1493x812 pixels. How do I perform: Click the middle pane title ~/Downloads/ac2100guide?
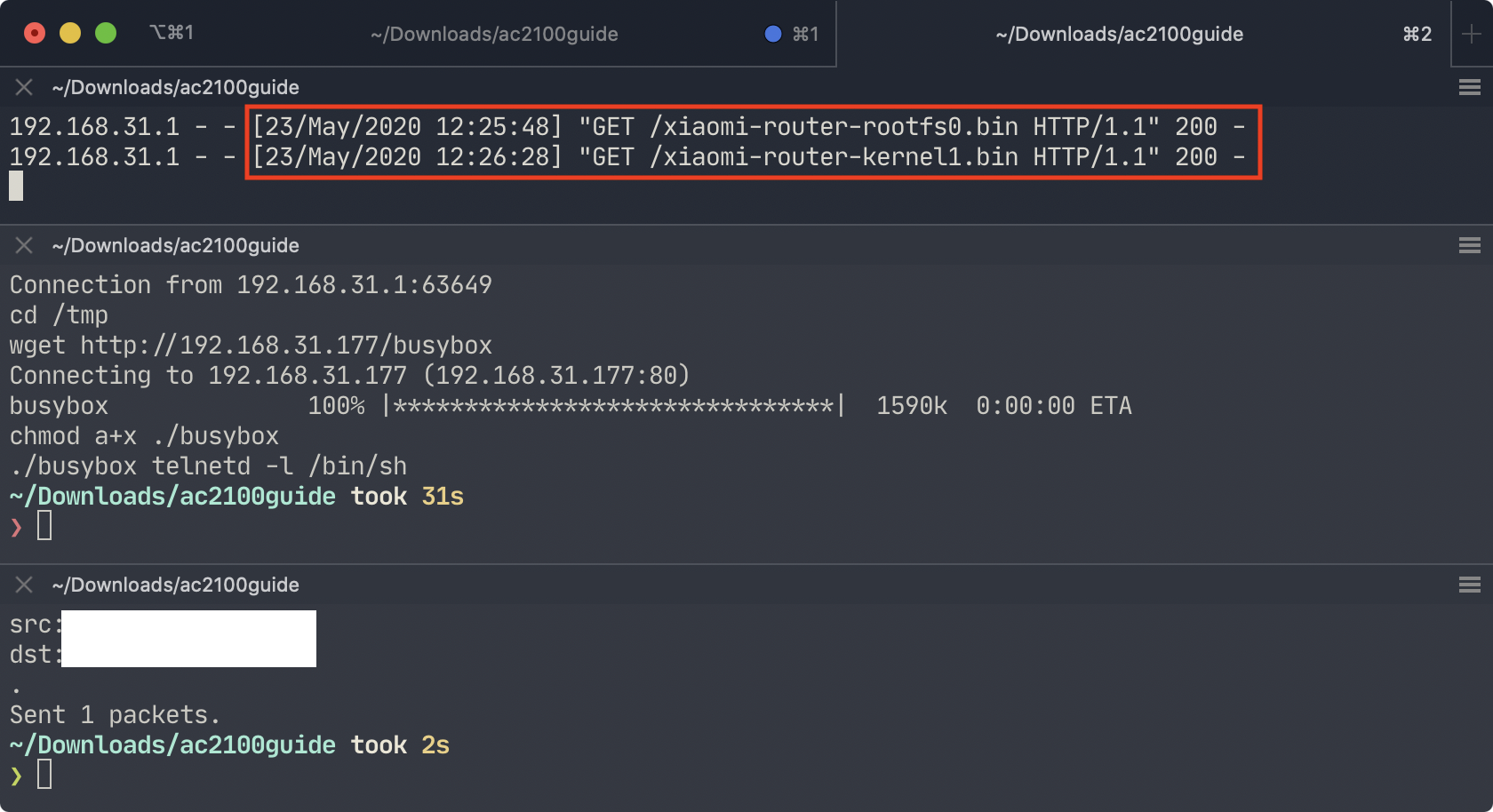click(175, 245)
